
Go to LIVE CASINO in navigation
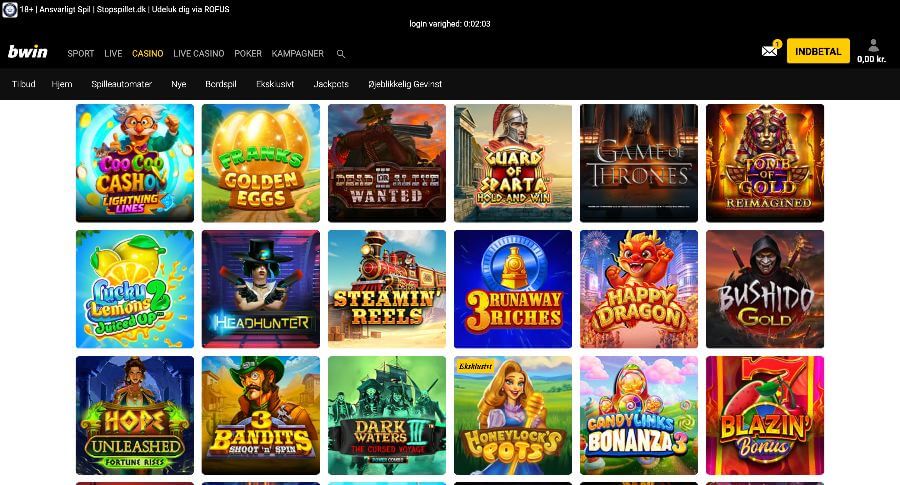tap(198, 54)
